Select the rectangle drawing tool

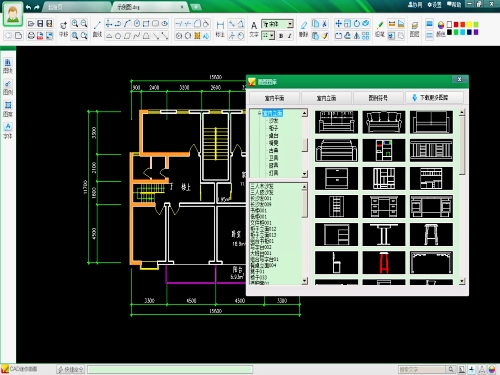click(146, 24)
